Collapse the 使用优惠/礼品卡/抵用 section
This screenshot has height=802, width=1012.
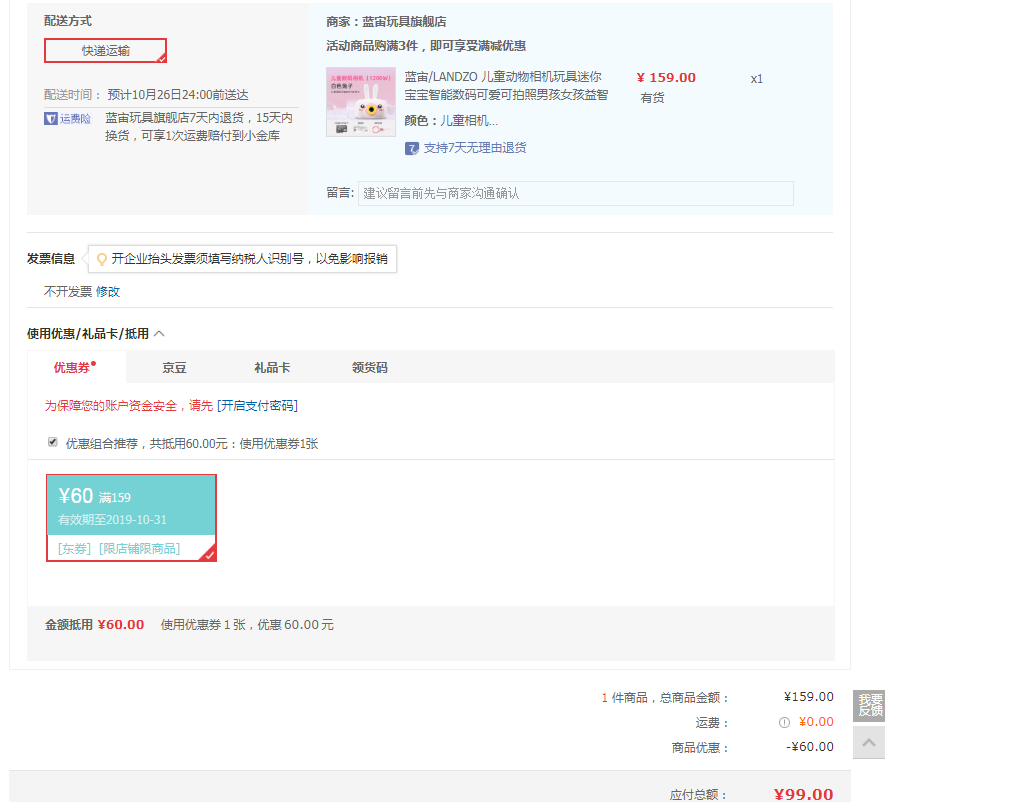(159, 334)
